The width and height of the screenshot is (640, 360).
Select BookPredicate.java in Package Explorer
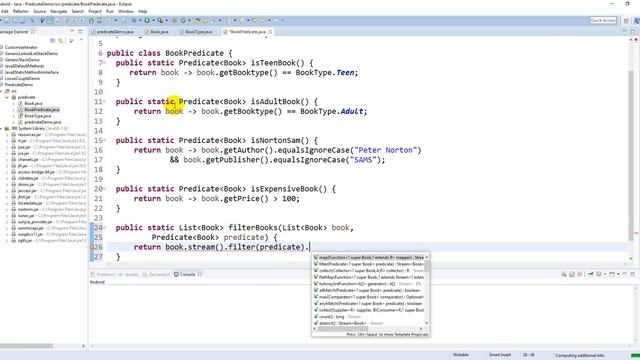click(x=42, y=110)
